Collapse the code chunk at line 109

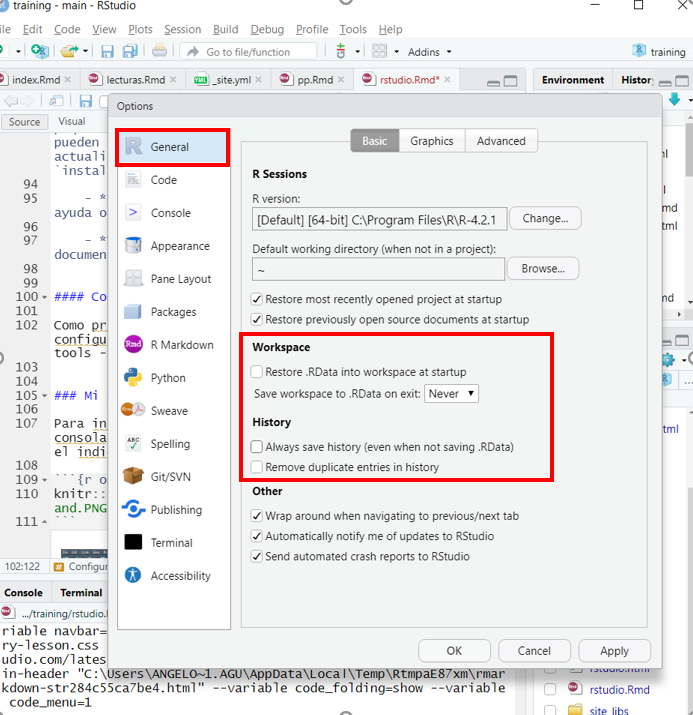click(45, 480)
